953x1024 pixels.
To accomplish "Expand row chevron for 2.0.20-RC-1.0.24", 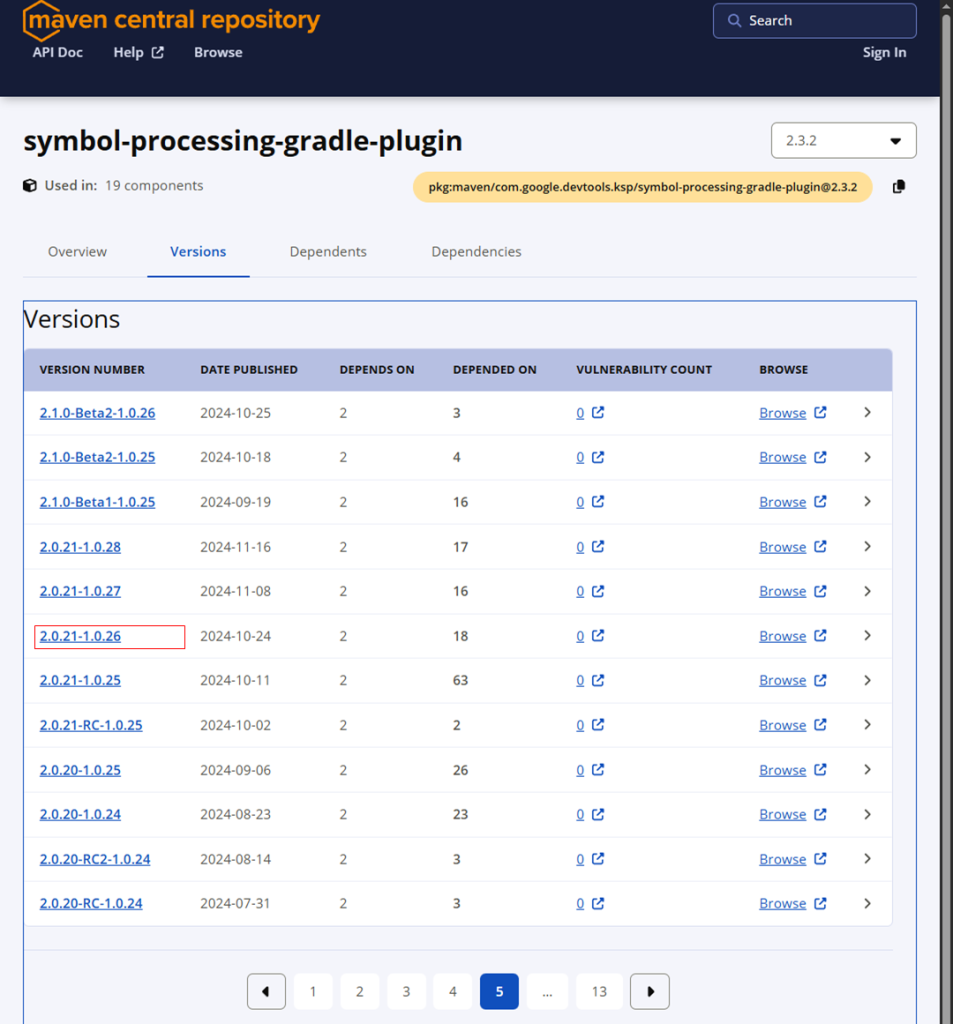I will 867,904.
